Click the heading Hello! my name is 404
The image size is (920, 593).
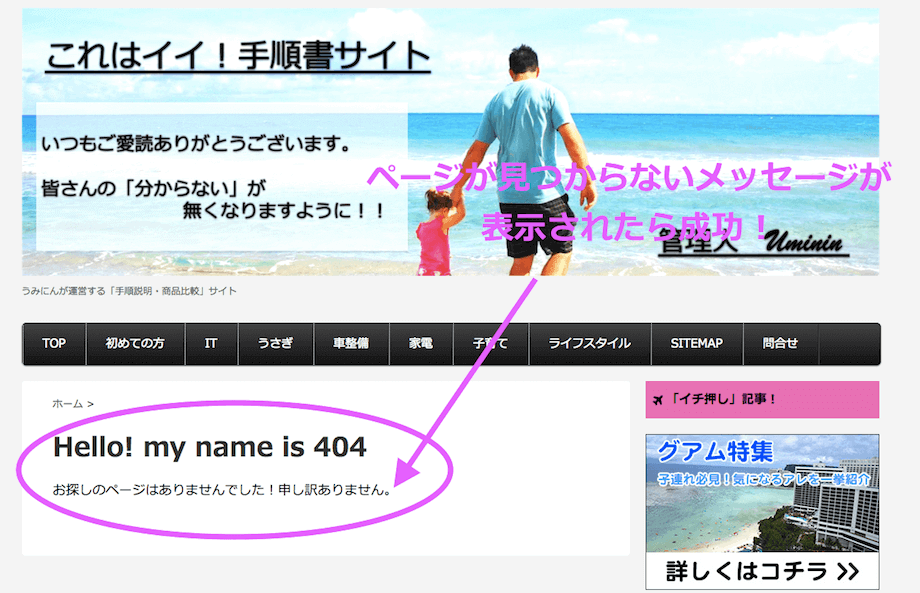coord(210,447)
